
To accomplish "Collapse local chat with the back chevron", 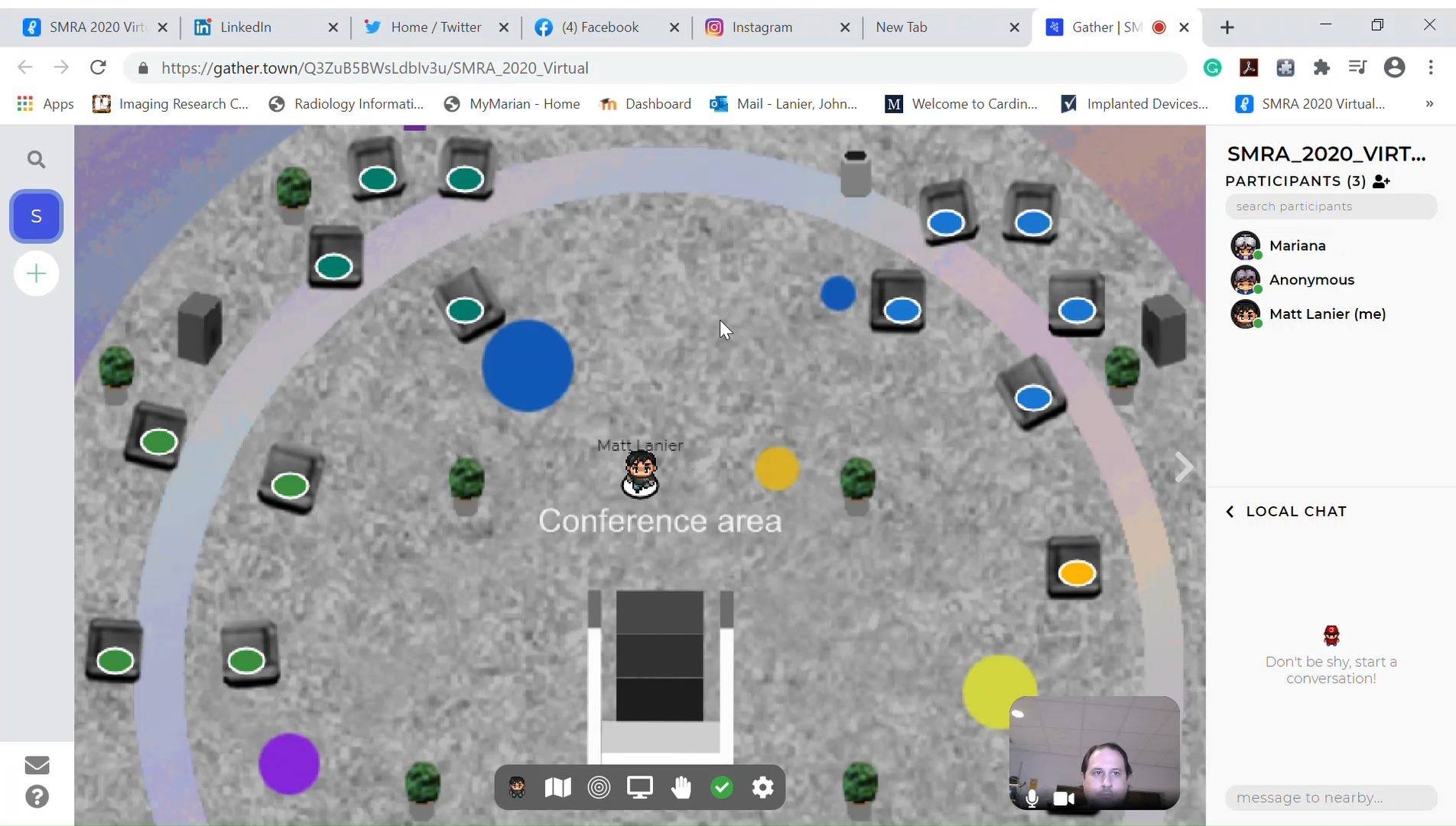I will 1230,512.
